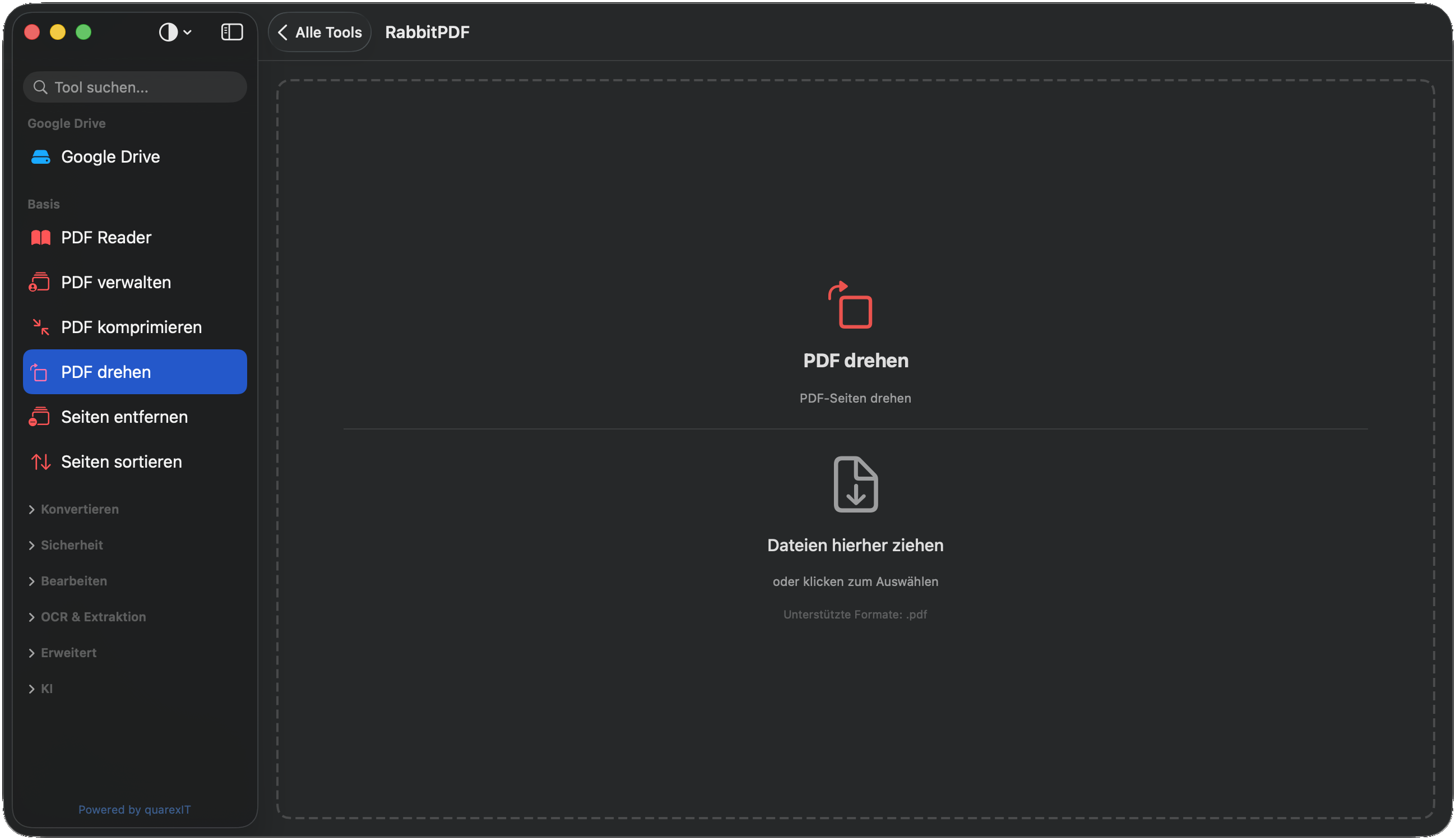Viewport: 1456px width, 840px height.
Task: Click the Seiten sortieren arrows icon
Action: point(40,461)
